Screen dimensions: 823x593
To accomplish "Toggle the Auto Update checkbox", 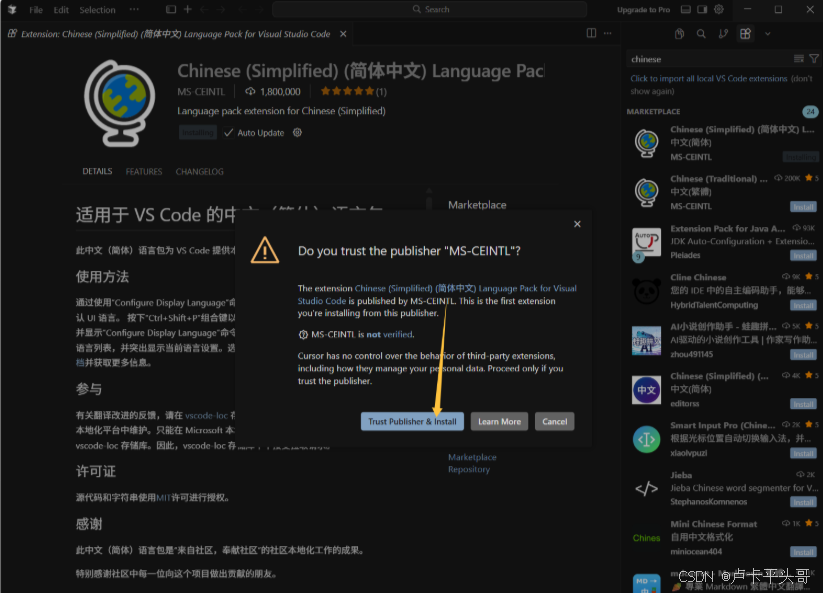I will tap(228, 133).
